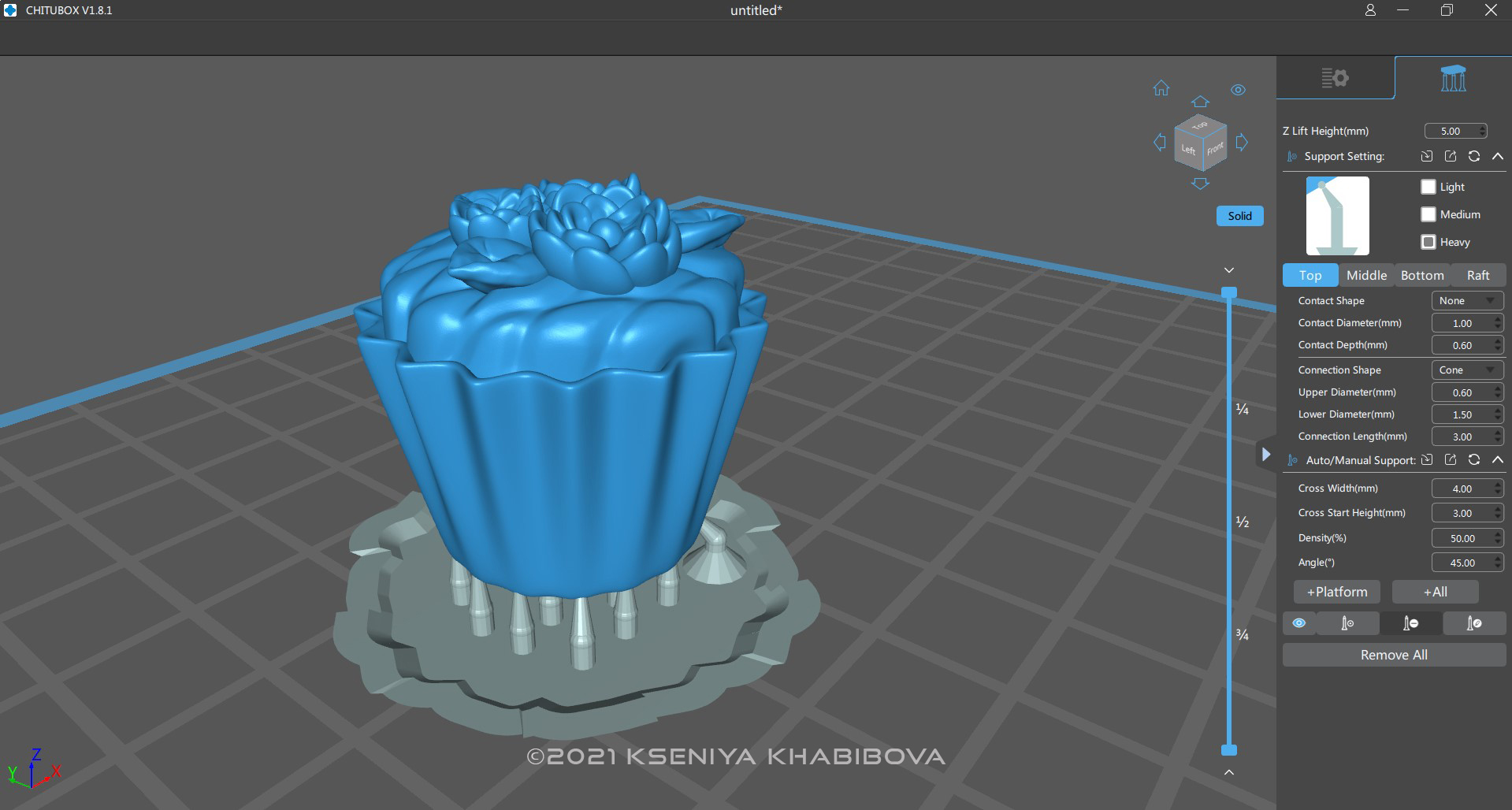Rotate view downward with the down arrow
This screenshot has width=1512, height=810.
point(1200,184)
